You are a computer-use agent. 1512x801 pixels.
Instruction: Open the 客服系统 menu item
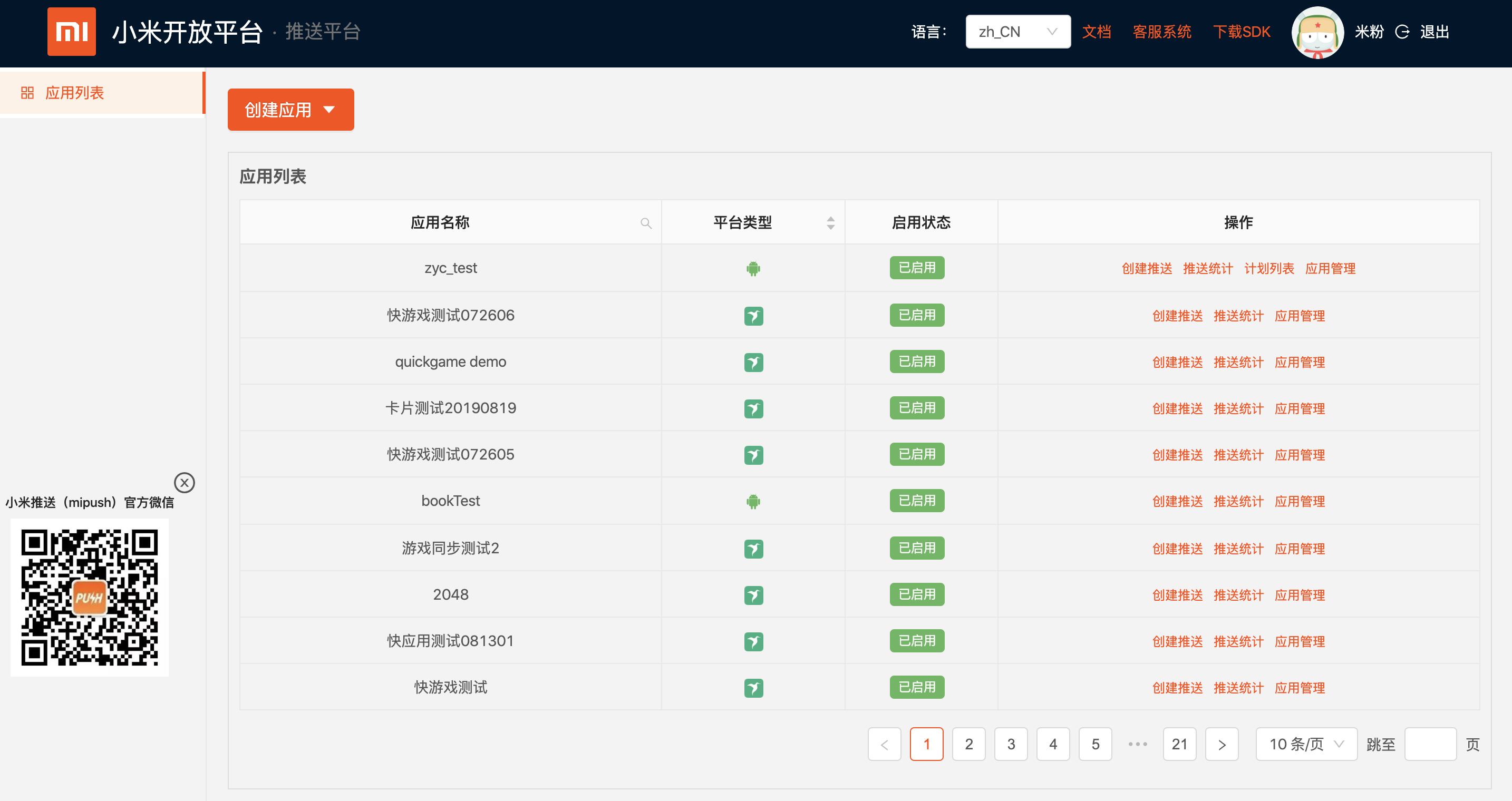pos(1161,32)
